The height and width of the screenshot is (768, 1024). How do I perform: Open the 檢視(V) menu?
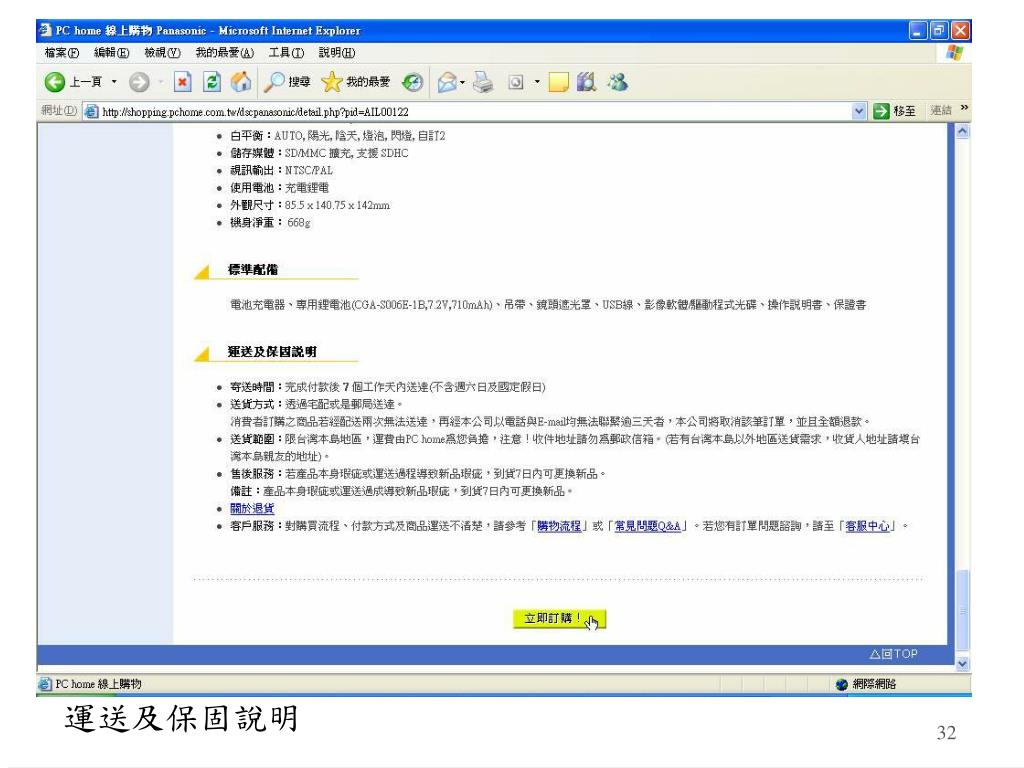tap(162, 53)
